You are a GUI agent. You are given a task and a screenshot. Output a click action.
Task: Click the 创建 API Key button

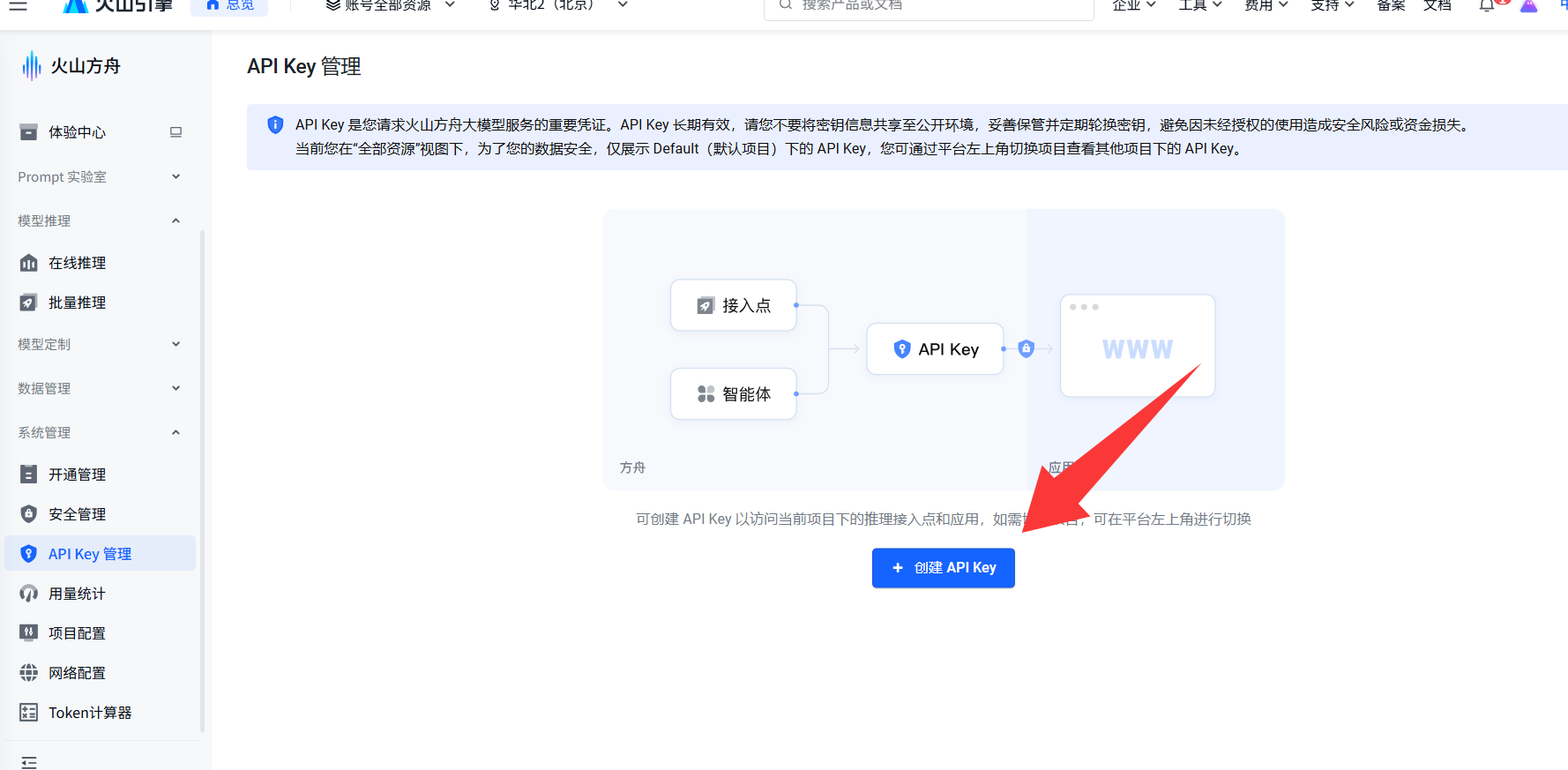pos(943,568)
